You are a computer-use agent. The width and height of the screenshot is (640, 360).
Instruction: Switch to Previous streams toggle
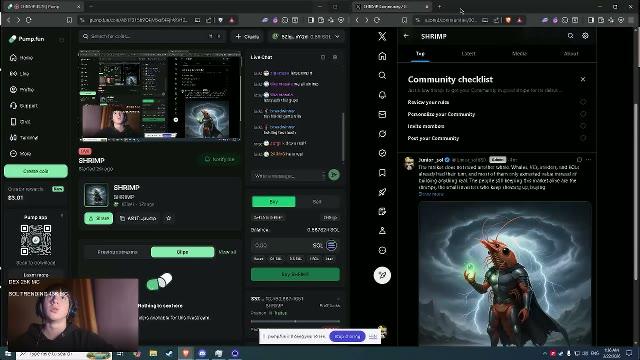point(118,252)
